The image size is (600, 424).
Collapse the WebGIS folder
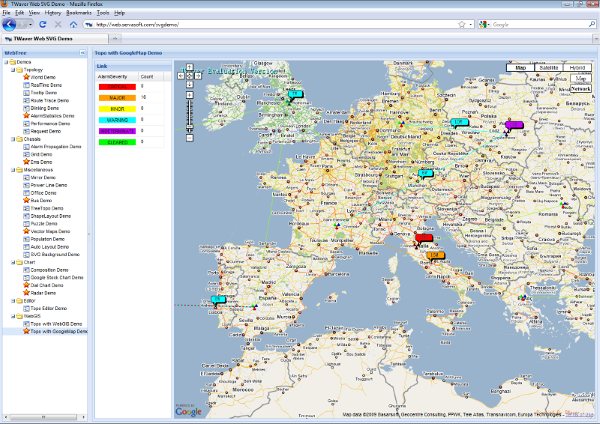[13, 316]
